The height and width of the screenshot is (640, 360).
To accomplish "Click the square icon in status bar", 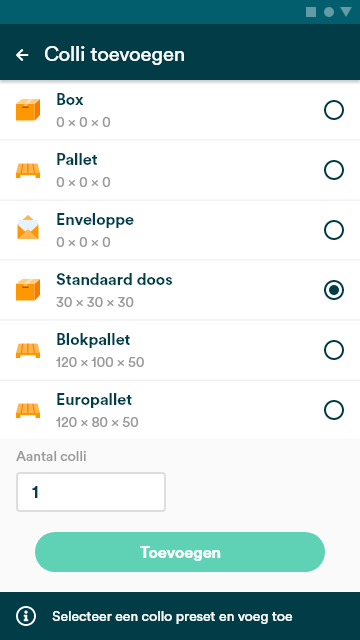I will (311, 12).
